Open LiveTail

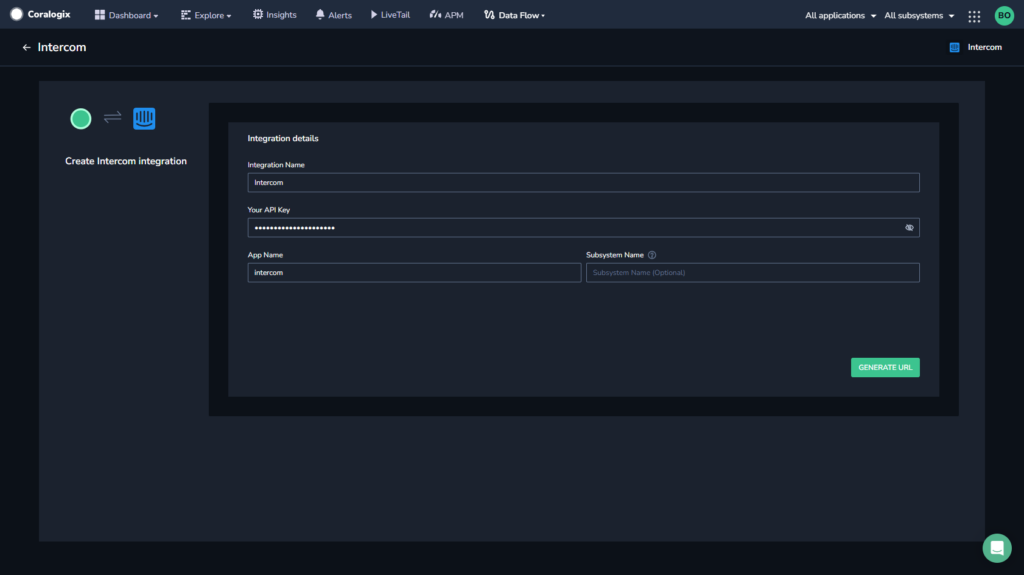point(391,14)
